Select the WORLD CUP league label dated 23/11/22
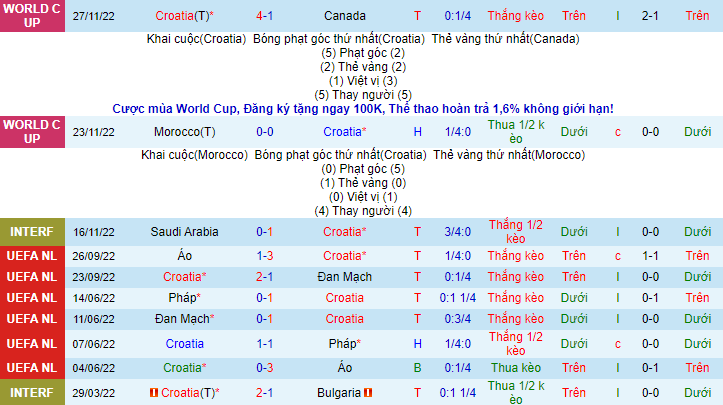Image resolution: width=723 pixels, height=405 pixels. pyautogui.click(x=32, y=132)
